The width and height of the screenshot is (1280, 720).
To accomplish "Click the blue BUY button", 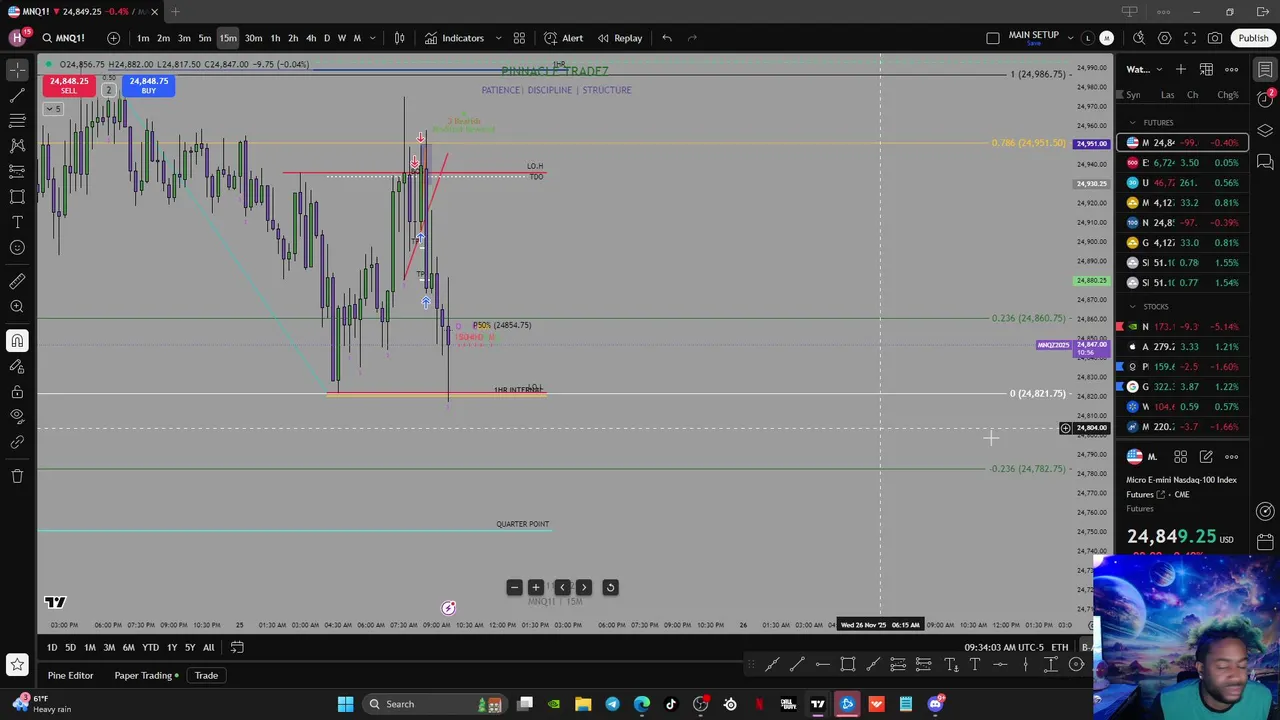I will [x=148, y=86].
